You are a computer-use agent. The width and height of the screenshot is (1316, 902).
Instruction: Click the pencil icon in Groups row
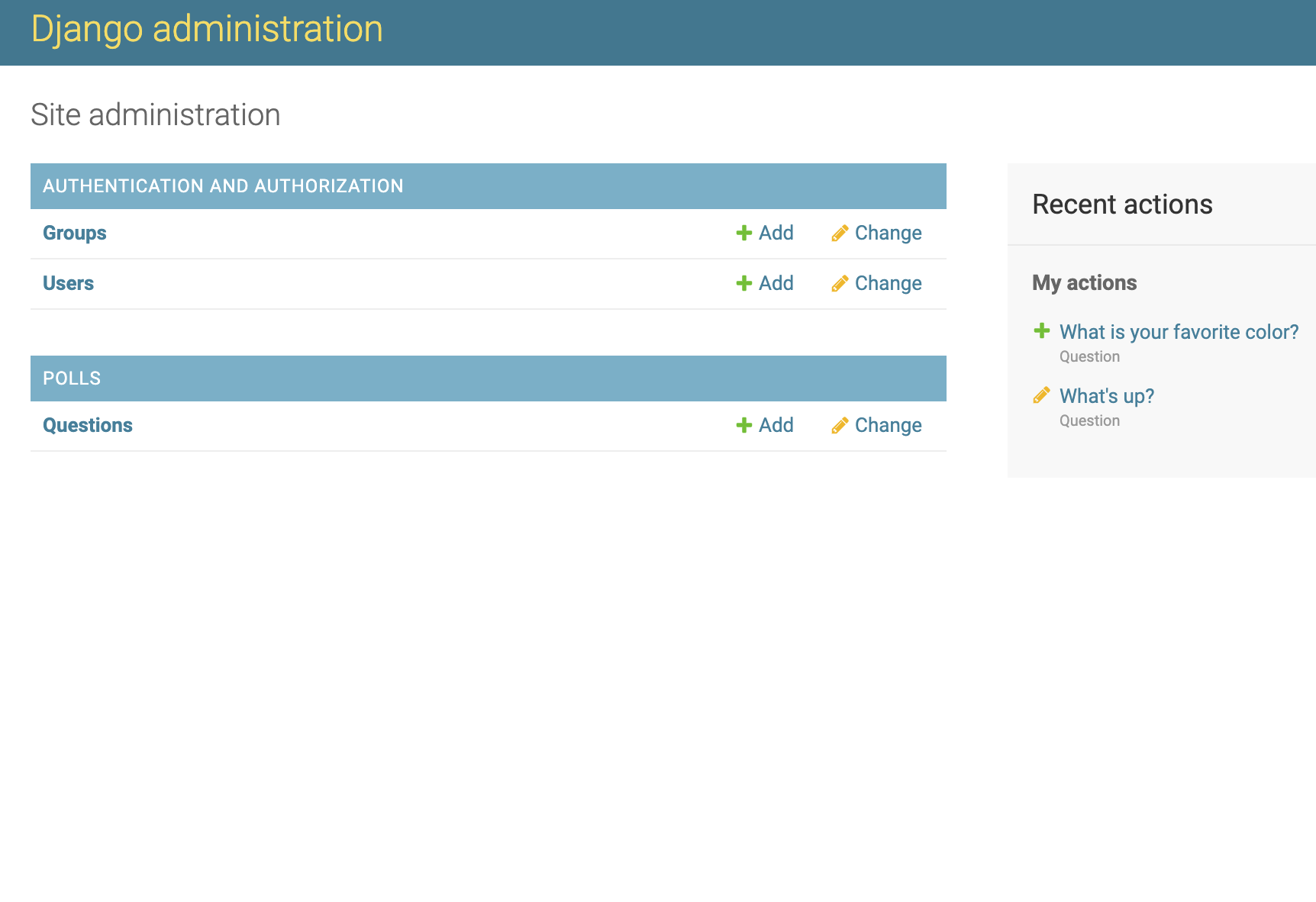click(840, 233)
